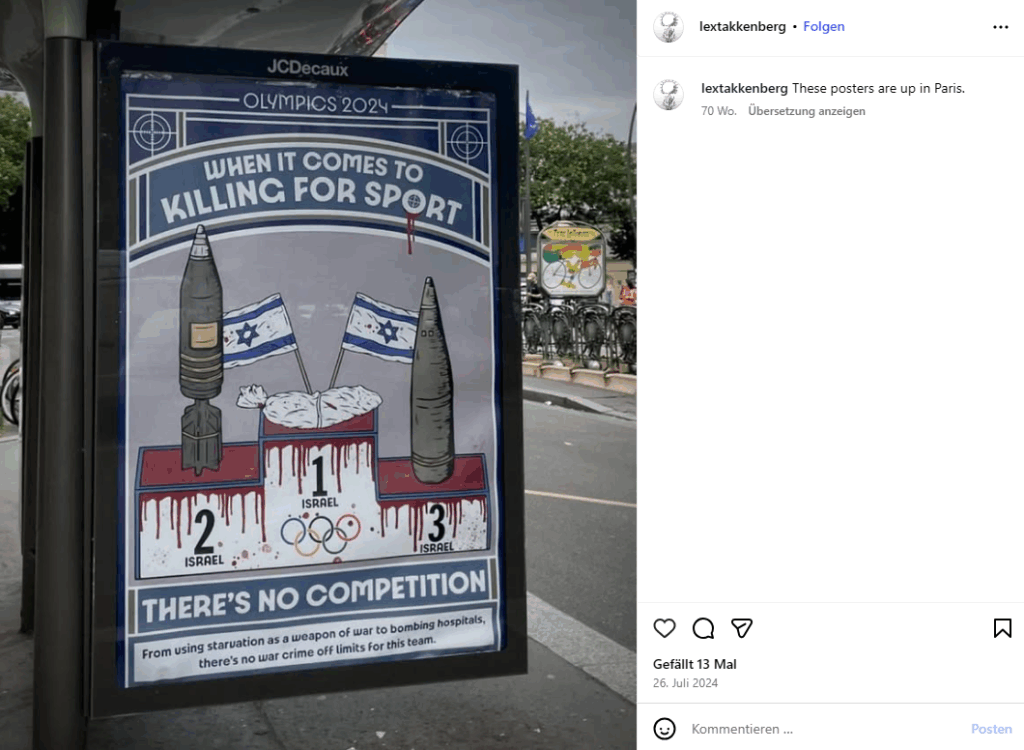This screenshot has height=750, width=1024.
Task: Open the 26. Juli 2024 date link
Action: coord(685,683)
